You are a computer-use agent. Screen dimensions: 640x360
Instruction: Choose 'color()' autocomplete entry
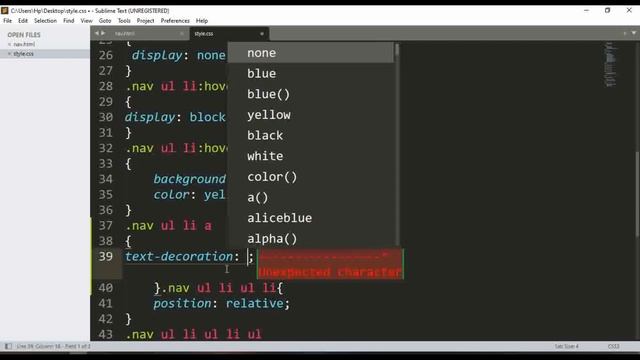[x=311, y=177]
